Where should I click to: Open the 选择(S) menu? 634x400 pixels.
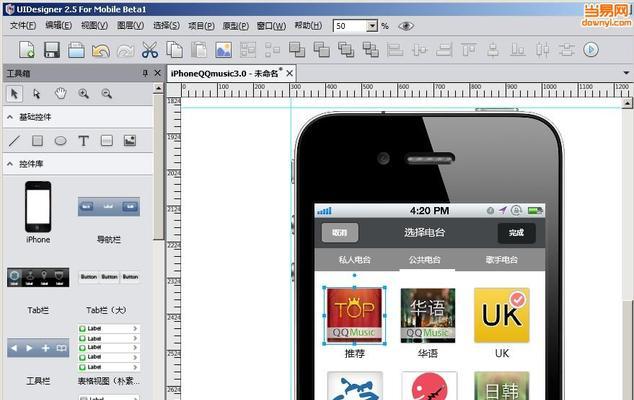click(166, 25)
